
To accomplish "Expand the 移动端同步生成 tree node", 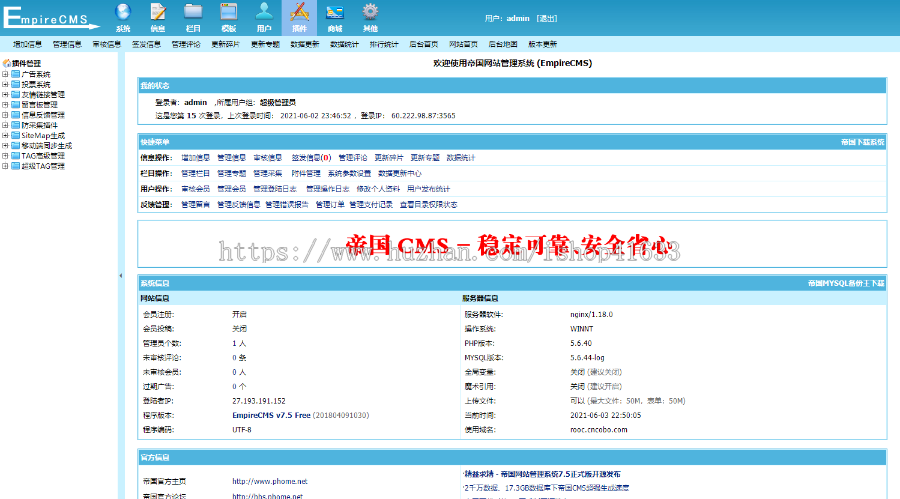I will [5, 146].
